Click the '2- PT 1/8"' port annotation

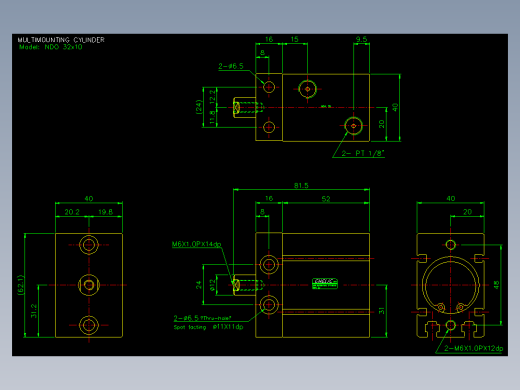tap(363, 153)
